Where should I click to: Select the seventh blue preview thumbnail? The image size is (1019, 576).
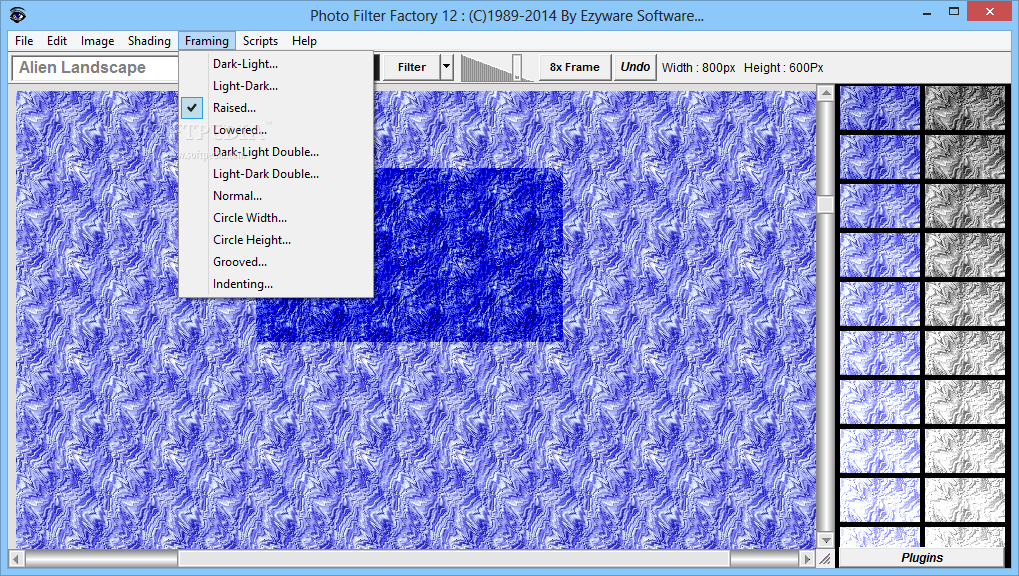coord(880,402)
